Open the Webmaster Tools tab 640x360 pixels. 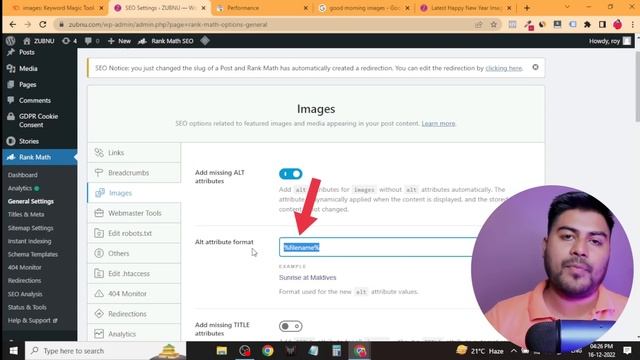(134, 213)
